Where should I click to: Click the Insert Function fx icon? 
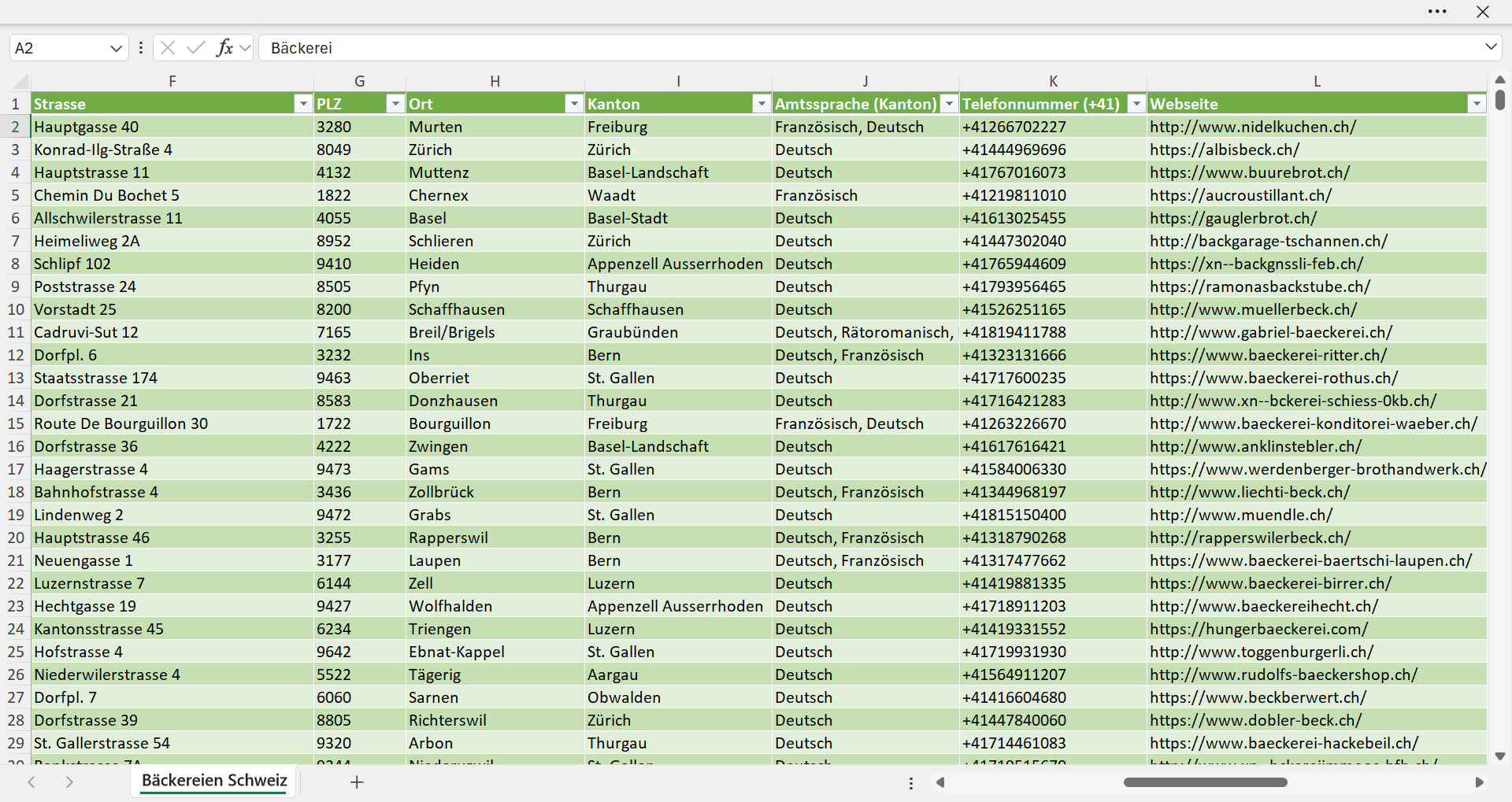coord(224,48)
